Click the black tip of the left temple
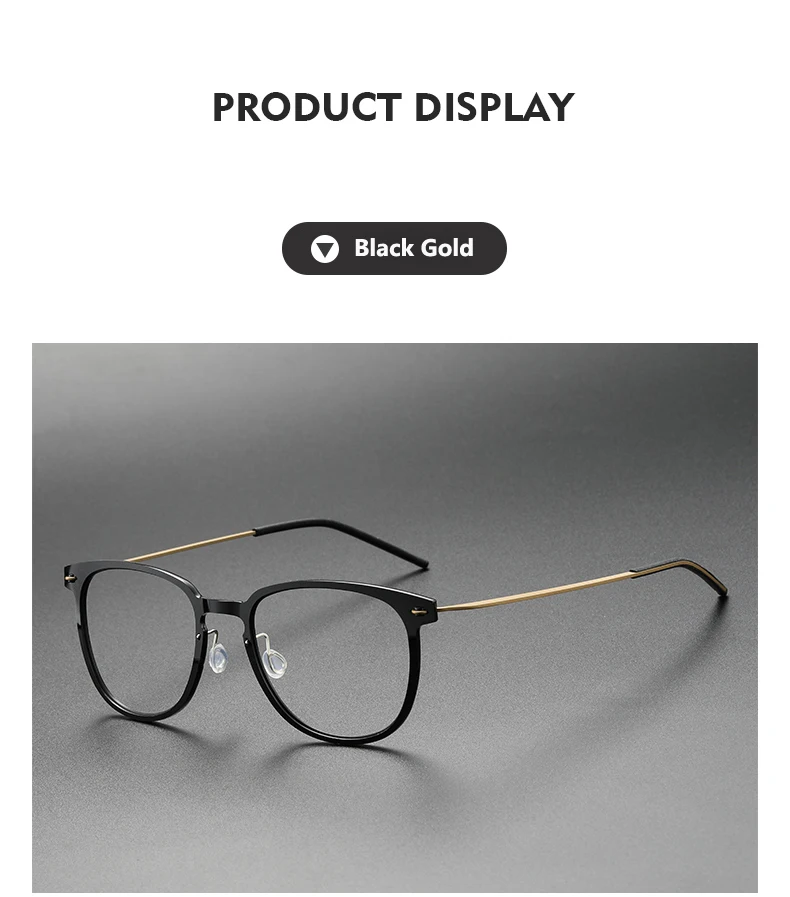 [x=342, y=541]
